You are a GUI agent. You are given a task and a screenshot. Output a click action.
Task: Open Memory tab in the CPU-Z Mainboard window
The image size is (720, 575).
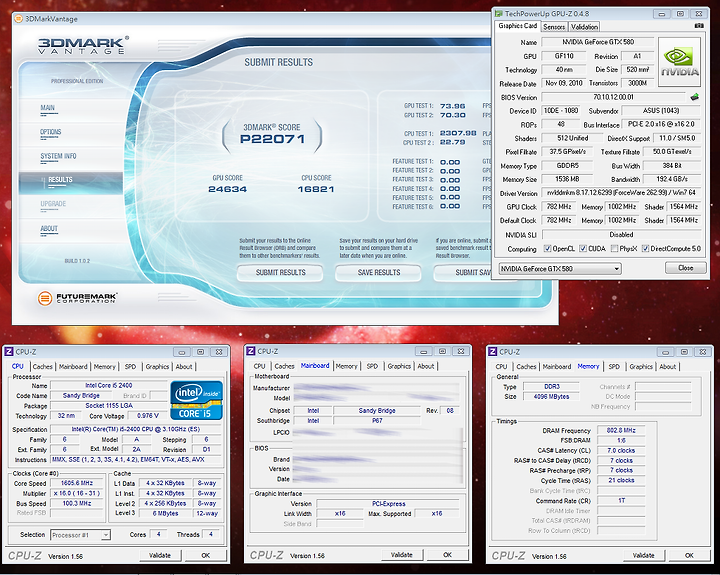pos(346,366)
